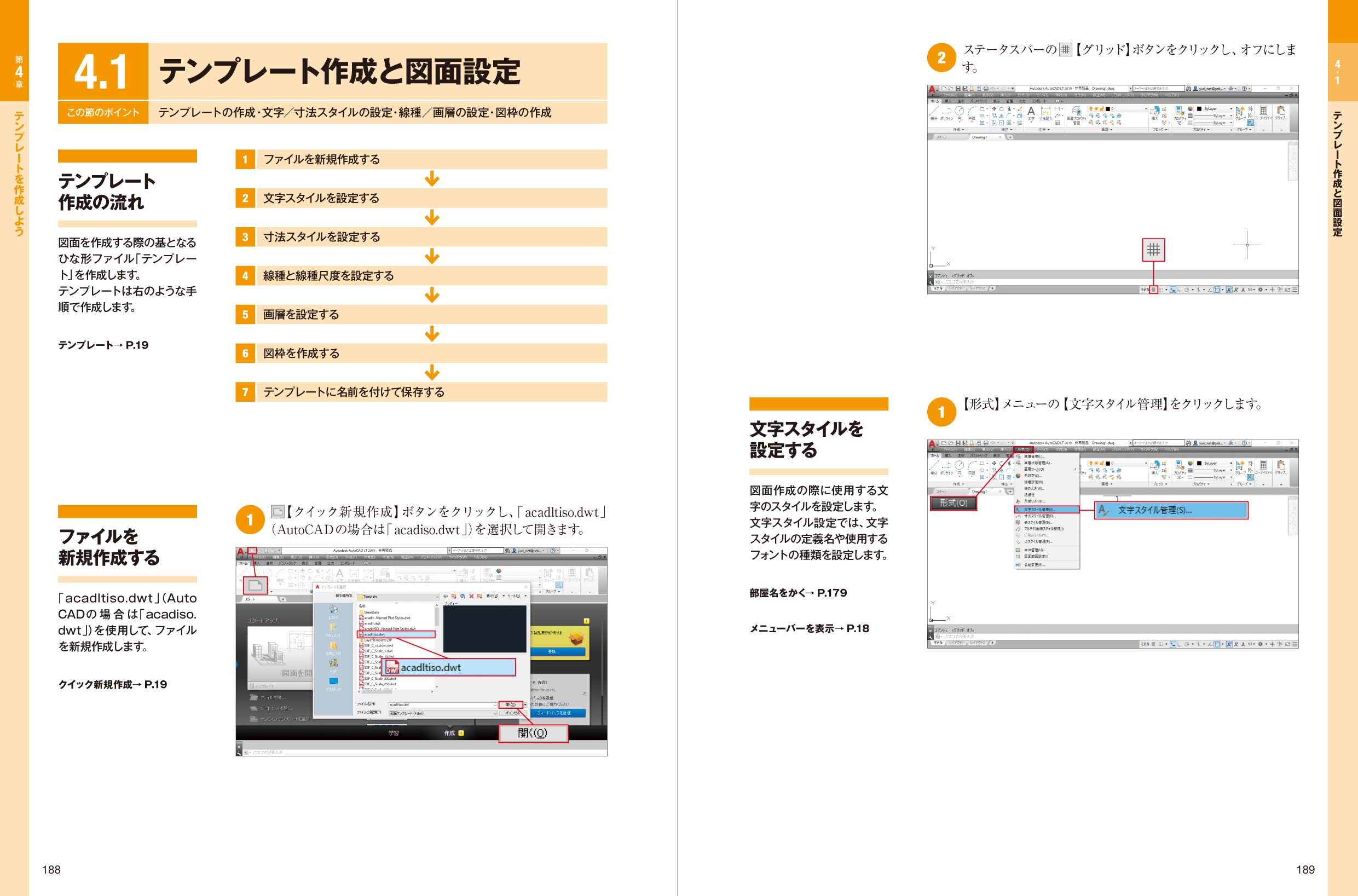Click the Move tool in grid-off screenshot ribbon
Image resolution: width=1358 pixels, height=896 pixels.
click(x=995, y=109)
